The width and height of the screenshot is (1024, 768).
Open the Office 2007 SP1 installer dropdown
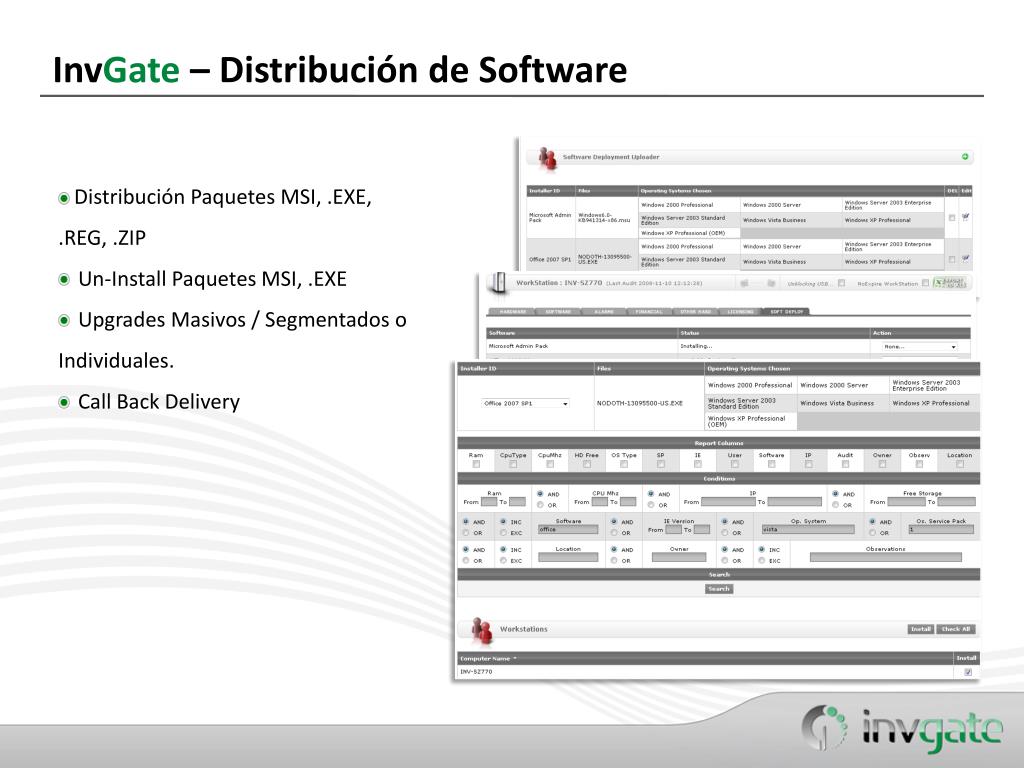pyautogui.click(x=525, y=404)
